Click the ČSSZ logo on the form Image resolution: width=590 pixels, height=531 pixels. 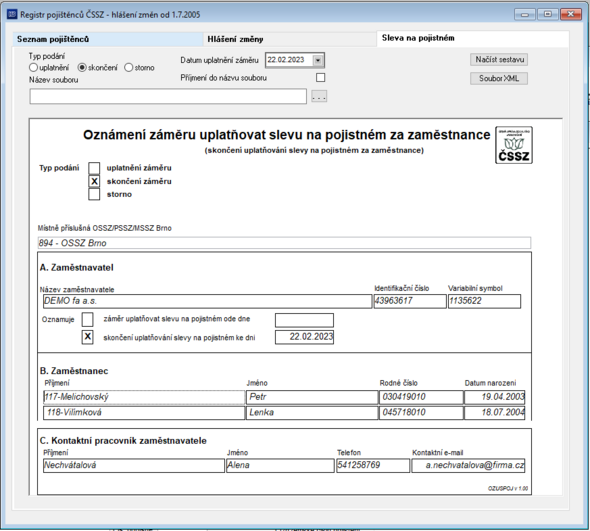[x=514, y=145]
